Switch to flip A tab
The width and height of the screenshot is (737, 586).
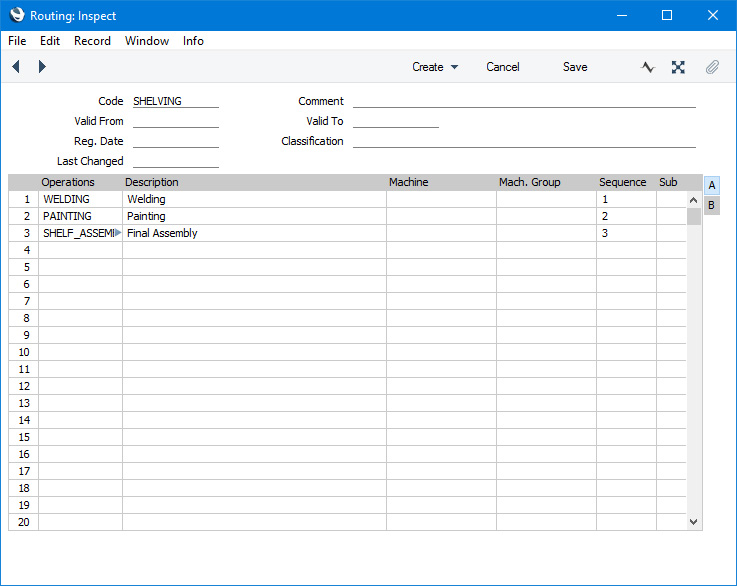(712, 185)
